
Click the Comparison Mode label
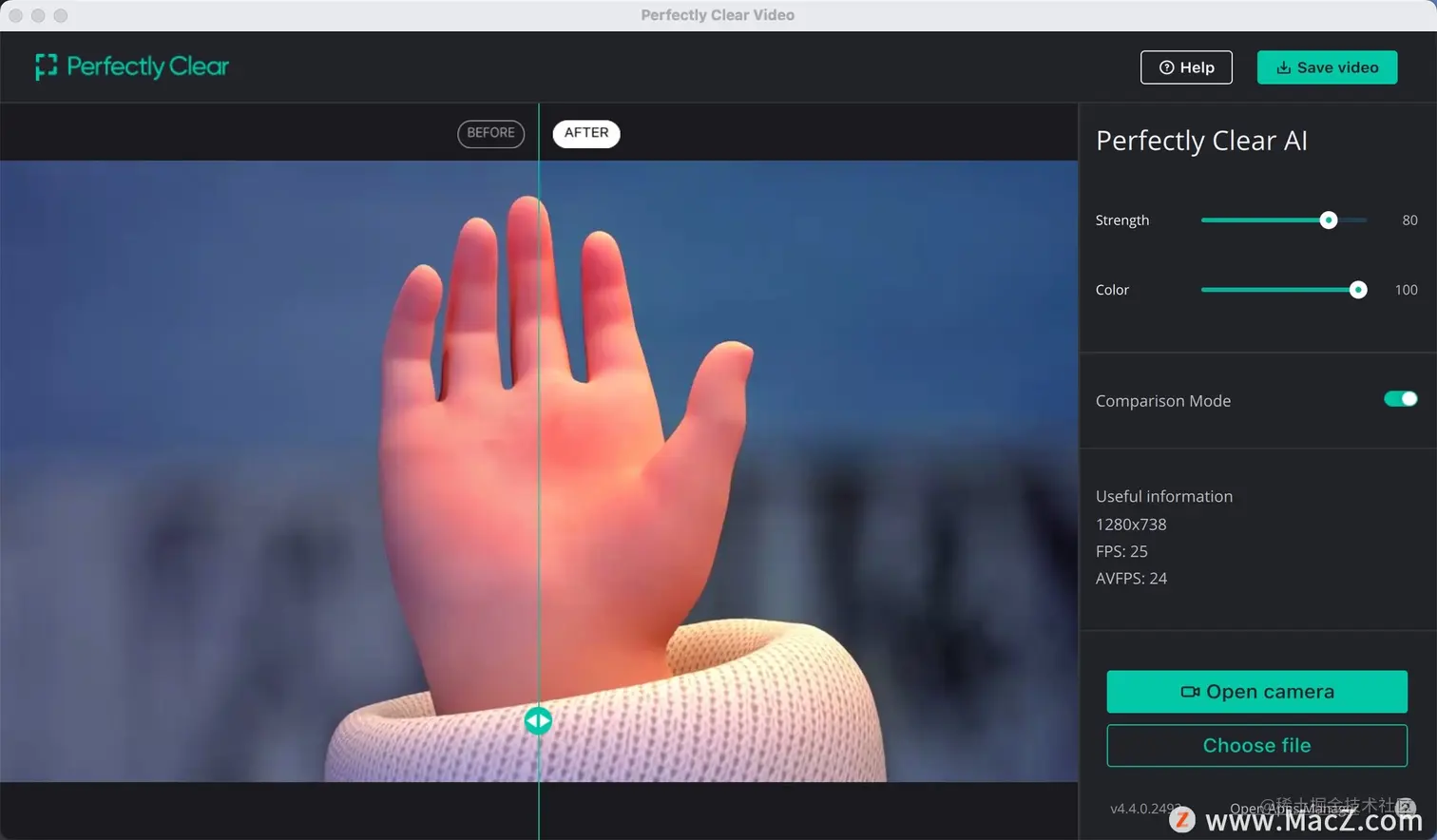point(1163,401)
